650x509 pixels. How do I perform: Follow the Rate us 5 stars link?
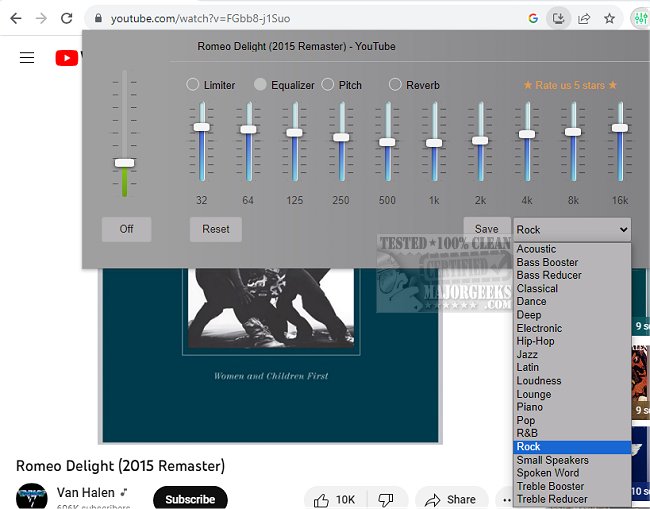point(570,85)
